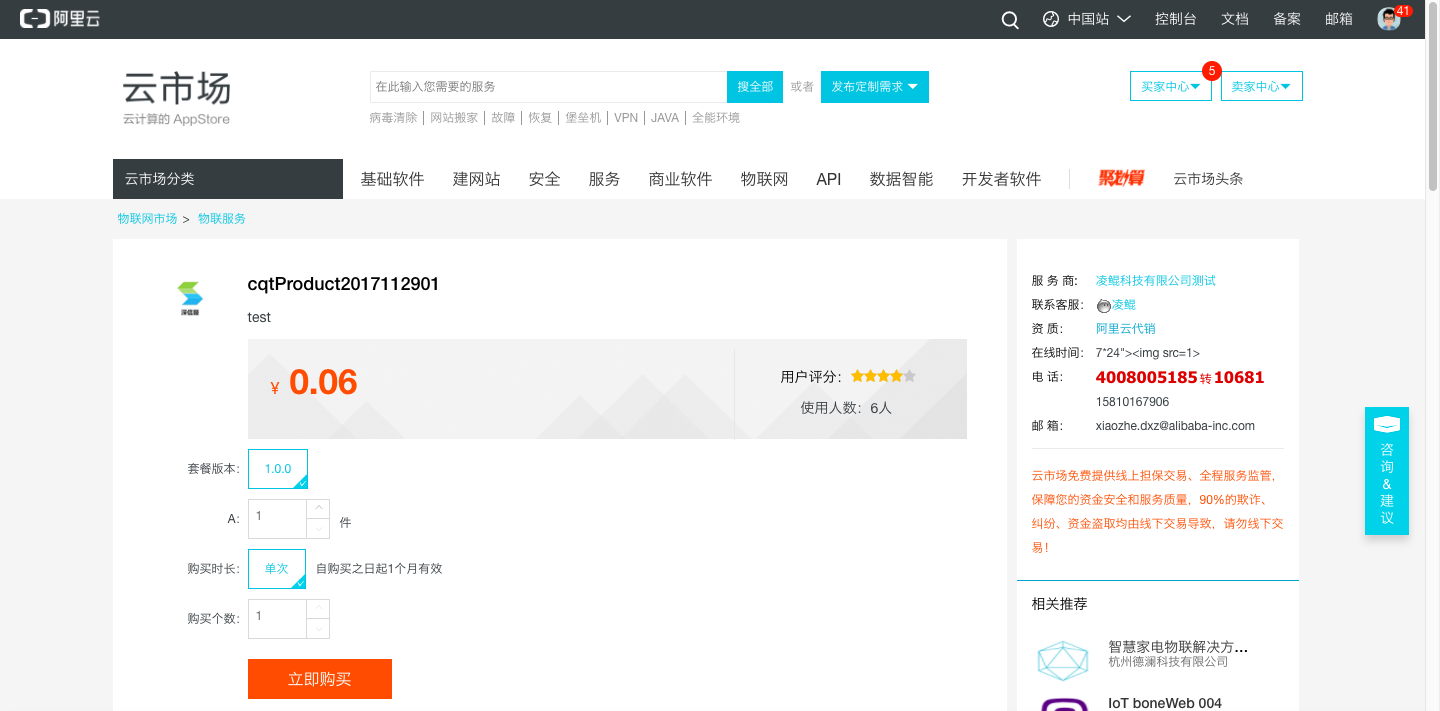The image size is (1440, 711).
Task: Select the 单次 purchase duration option
Action: [x=277, y=568]
